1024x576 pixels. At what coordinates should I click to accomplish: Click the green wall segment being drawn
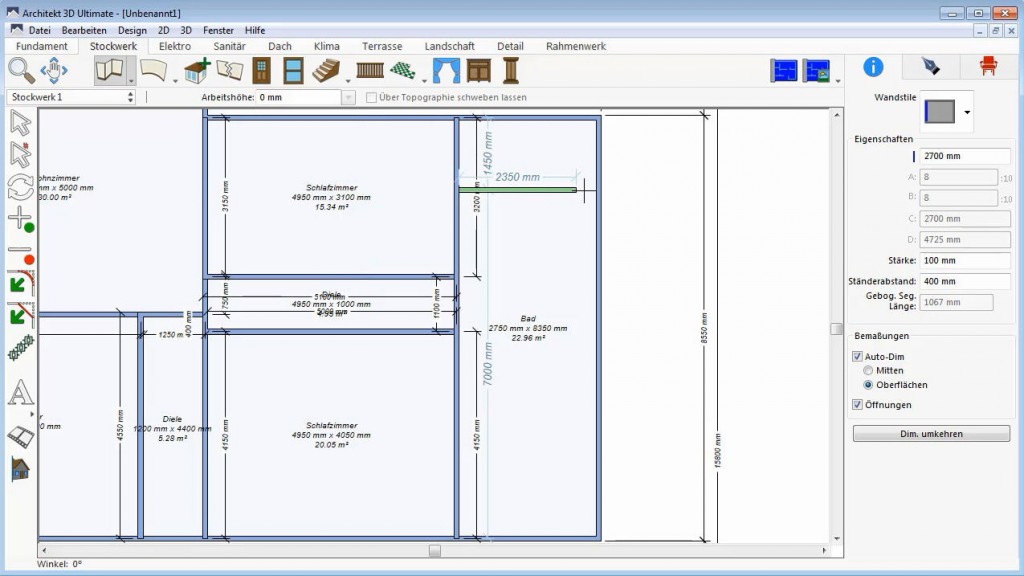517,190
